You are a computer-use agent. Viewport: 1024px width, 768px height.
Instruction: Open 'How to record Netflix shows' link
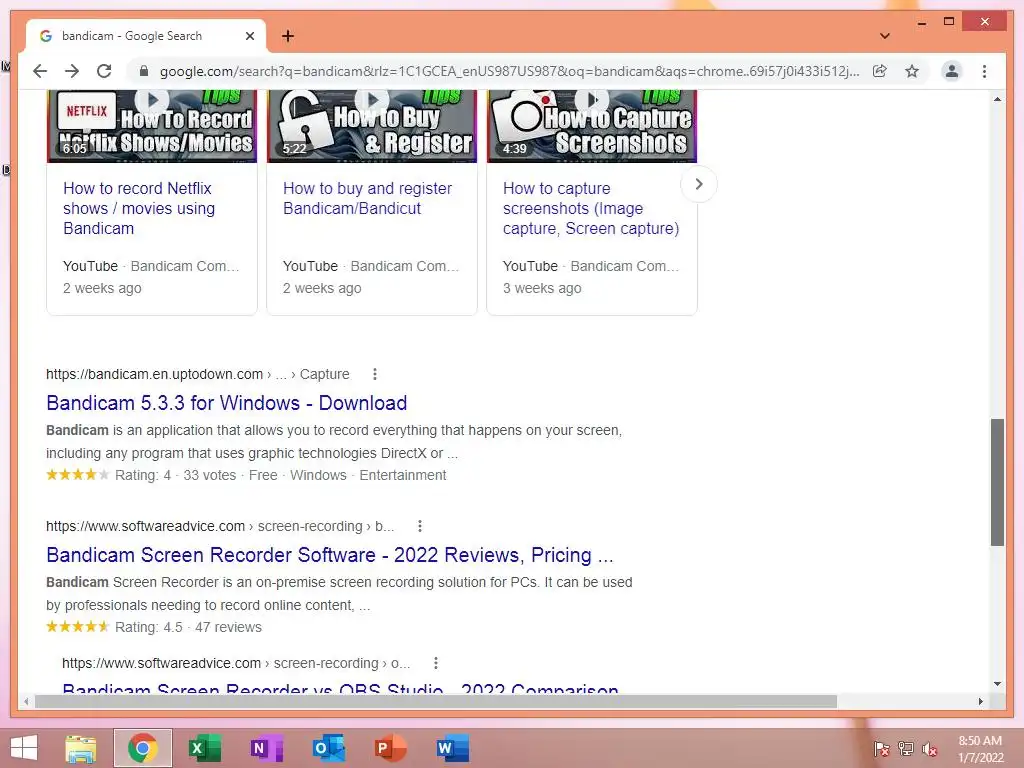click(x=139, y=208)
